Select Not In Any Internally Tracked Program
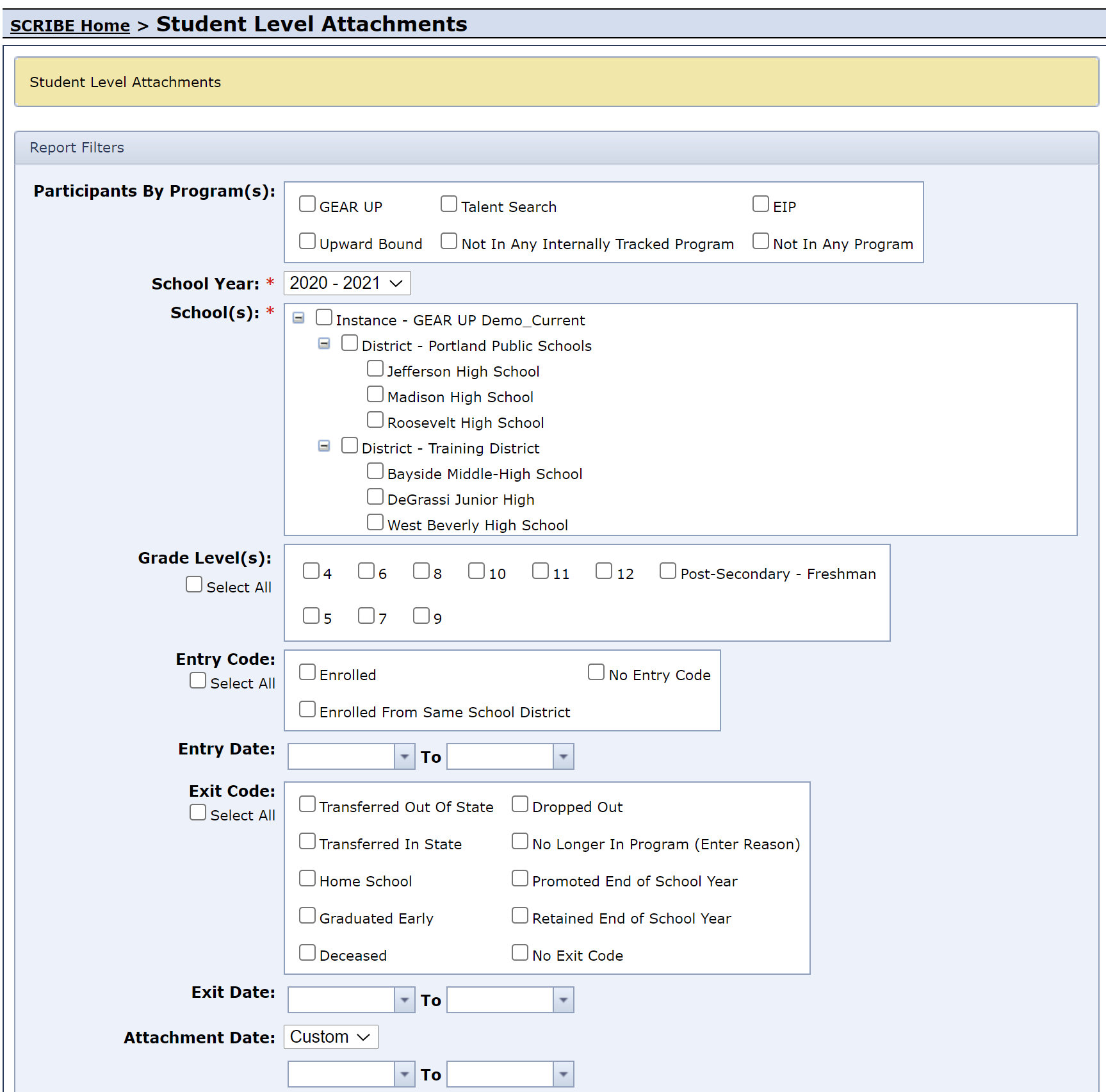The image size is (1106, 1092). (x=449, y=241)
